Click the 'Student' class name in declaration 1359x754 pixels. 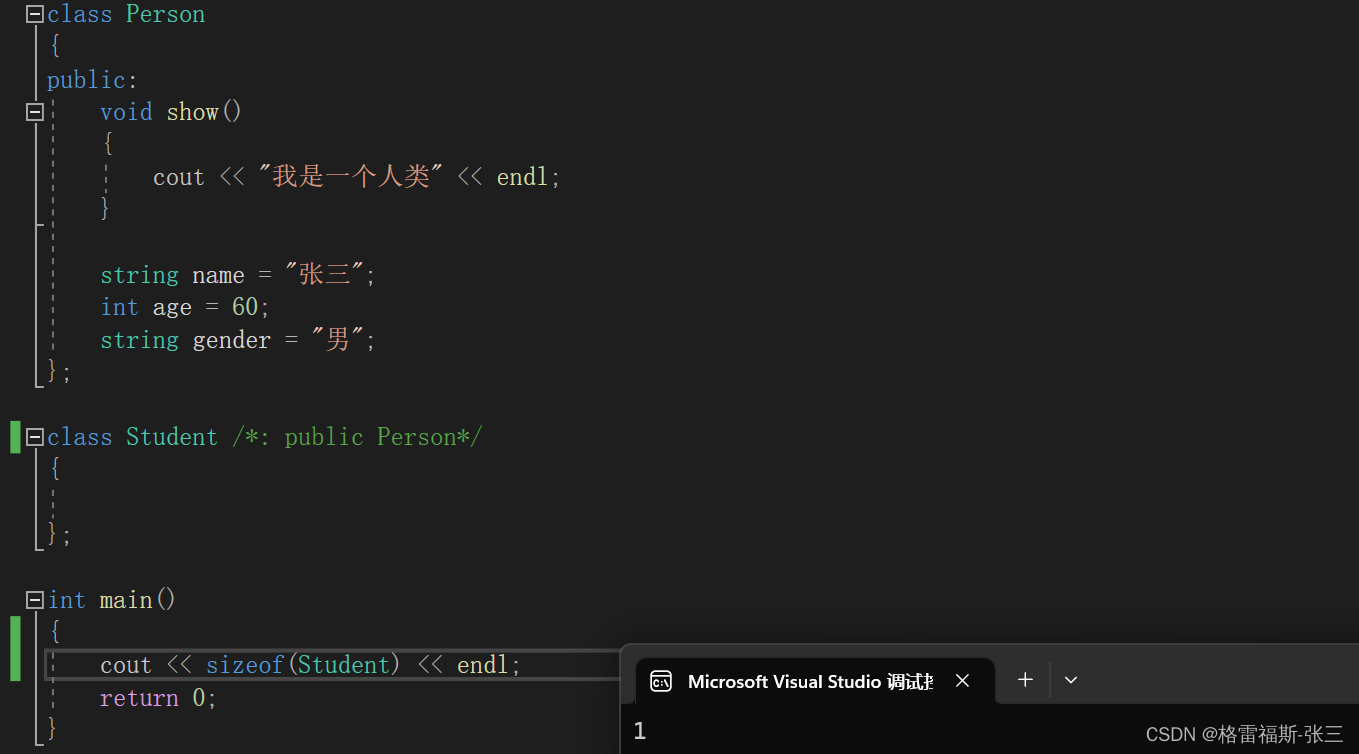pos(172,437)
